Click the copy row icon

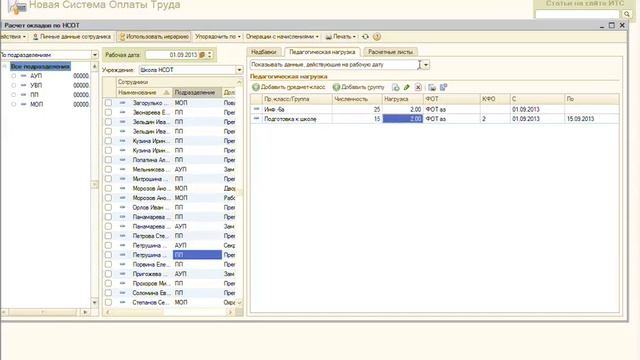point(396,87)
